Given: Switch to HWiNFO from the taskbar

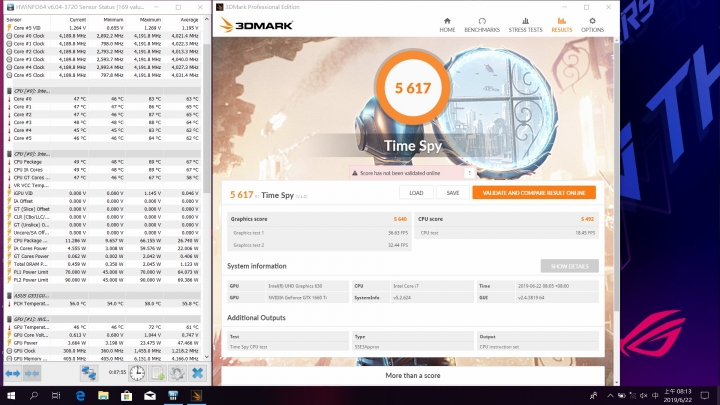Looking at the screenshot, I should click(x=173, y=395).
